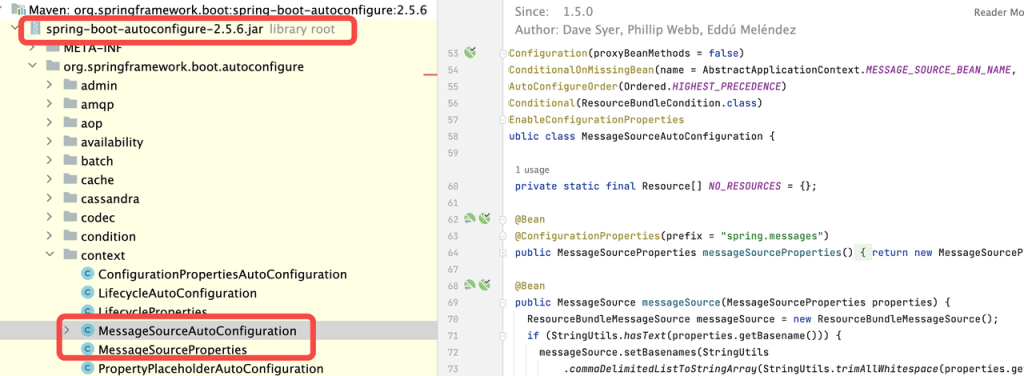
Task: Toggle code fold marker at line 57
Action: 502,119
